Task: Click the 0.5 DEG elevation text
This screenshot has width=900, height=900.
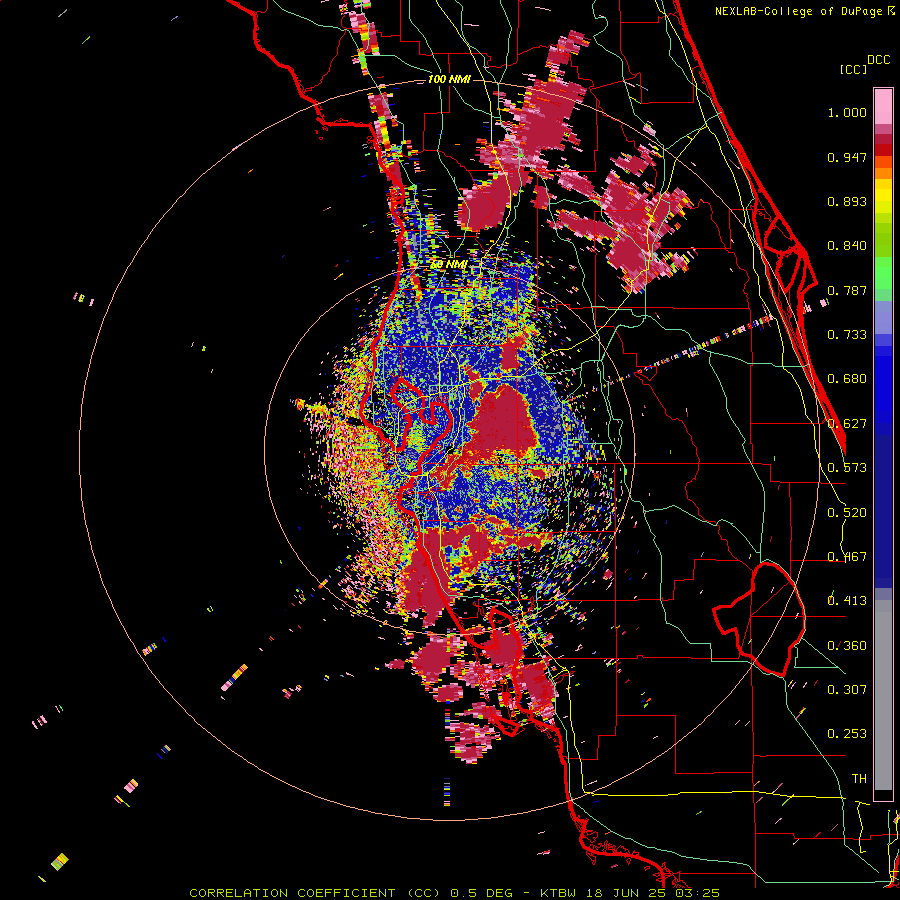Action: tap(483, 893)
